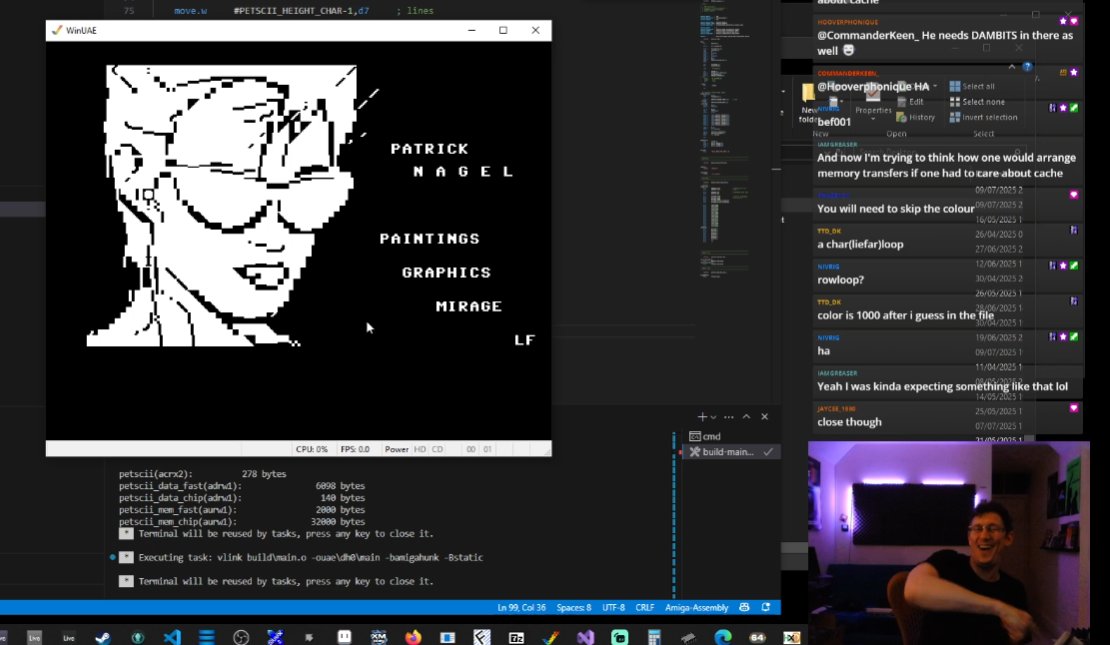Open the new terminal launch profile dropdown

coord(713,417)
